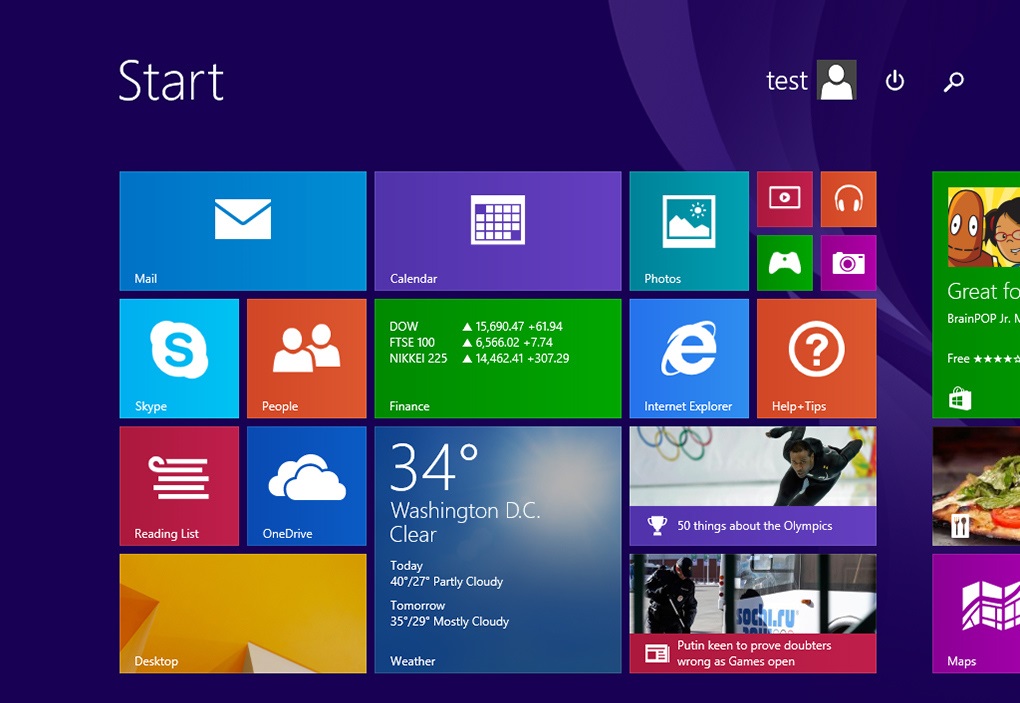1020x703 pixels.
Task: Open the Finance tile
Action: pyautogui.click(x=498, y=358)
